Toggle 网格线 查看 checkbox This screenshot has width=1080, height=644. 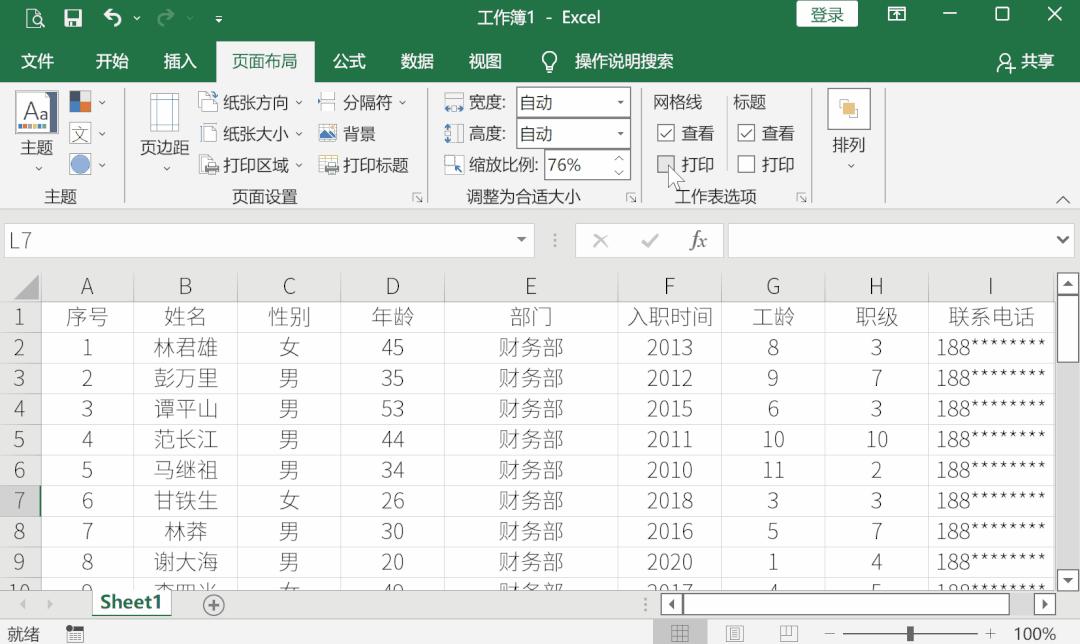pos(666,132)
